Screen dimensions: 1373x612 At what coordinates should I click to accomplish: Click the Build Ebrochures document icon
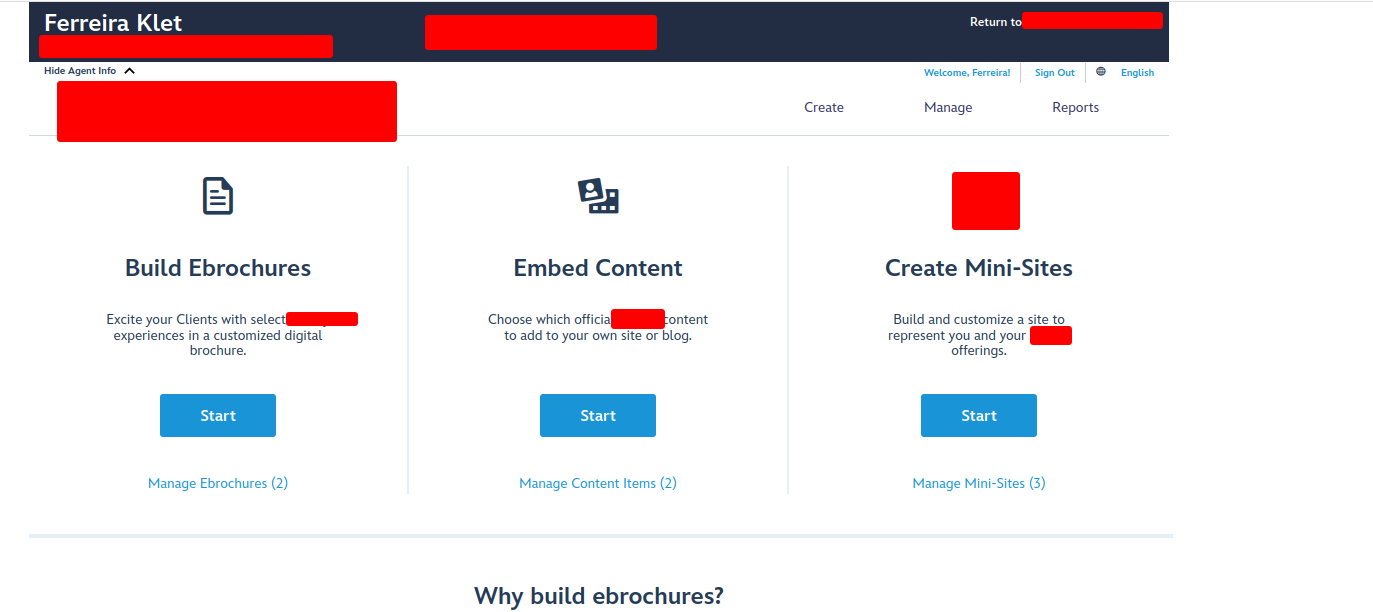coord(217,196)
